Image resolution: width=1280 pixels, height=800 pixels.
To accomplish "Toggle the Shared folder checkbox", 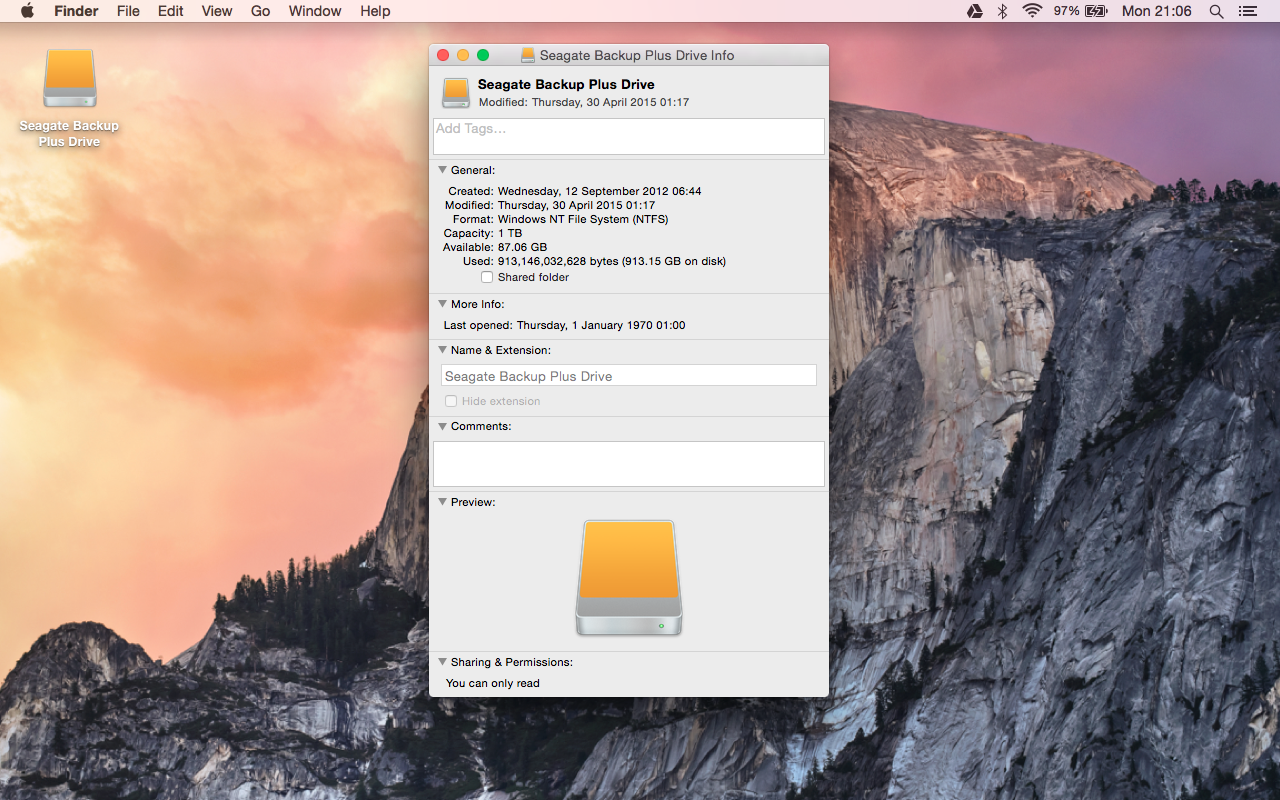I will (487, 277).
